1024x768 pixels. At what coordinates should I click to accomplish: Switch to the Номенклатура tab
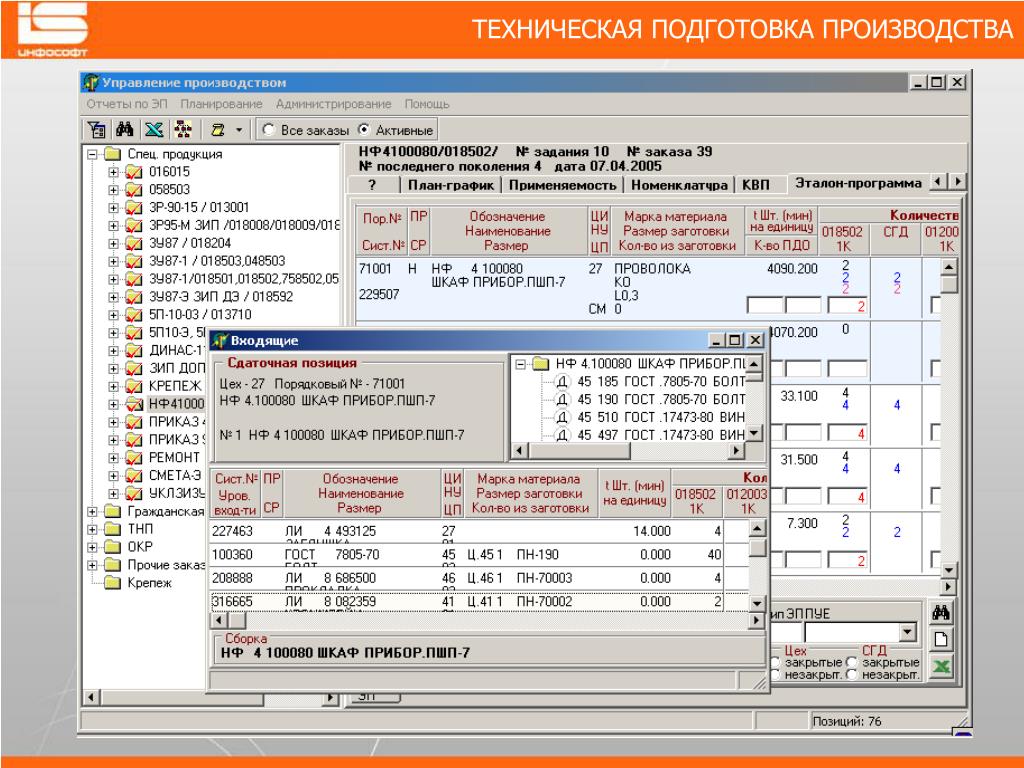(x=679, y=185)
